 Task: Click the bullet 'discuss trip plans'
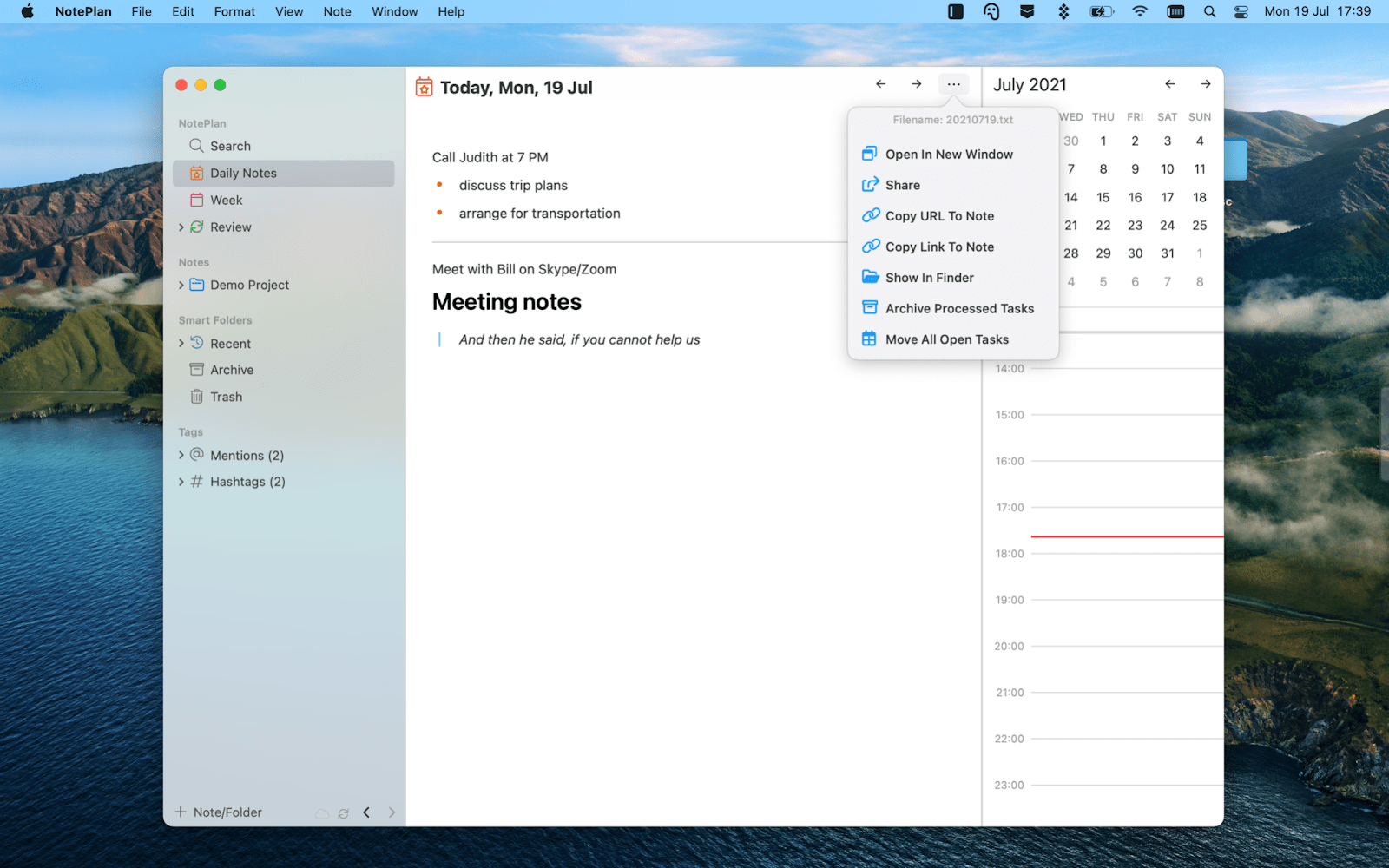pos(513,185)
